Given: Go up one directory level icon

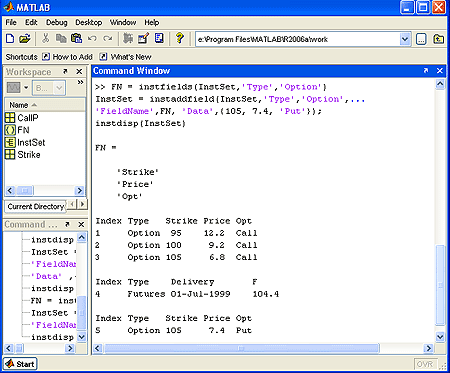Looking at the screenshot, I should coord(438,39).
